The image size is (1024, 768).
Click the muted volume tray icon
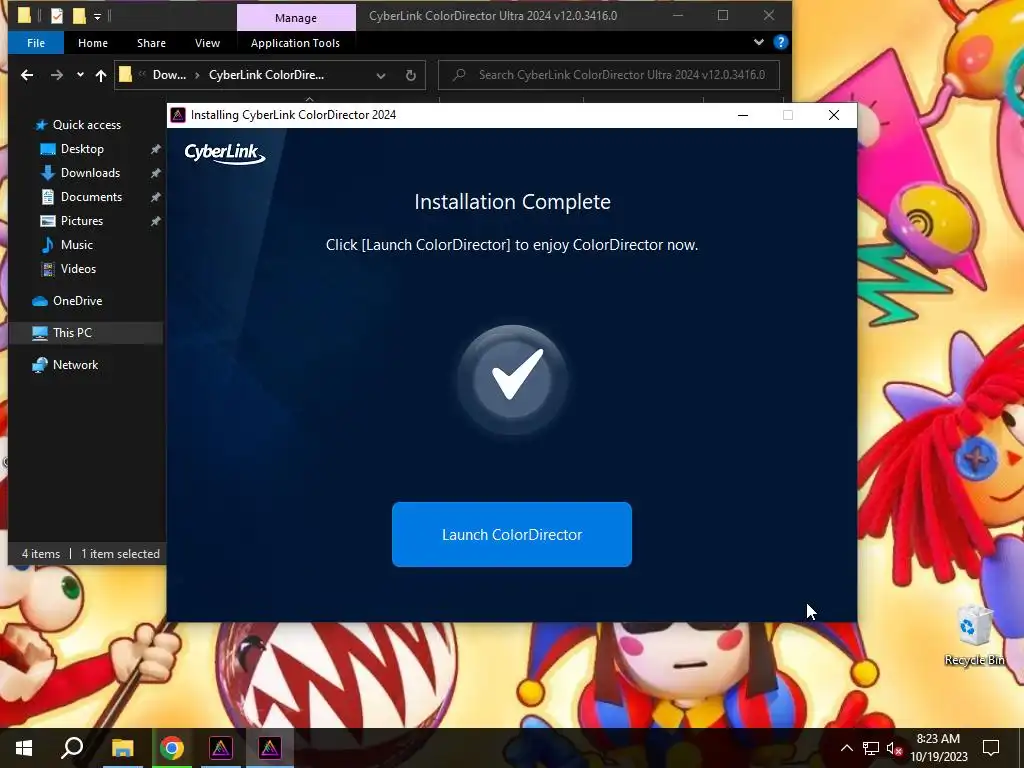[x=894, y=748]
